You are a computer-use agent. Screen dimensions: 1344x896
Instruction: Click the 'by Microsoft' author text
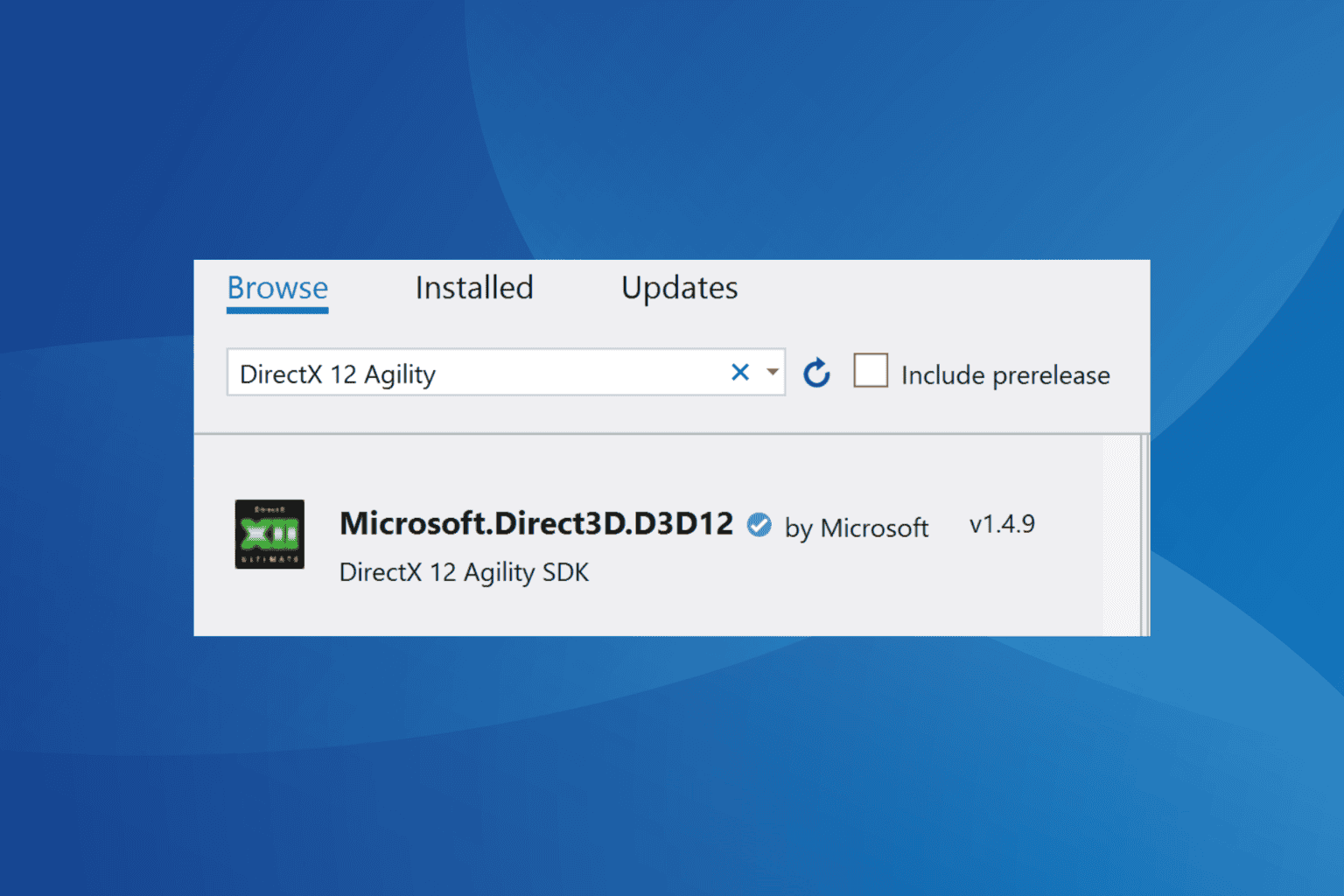(x=857, y=528)
